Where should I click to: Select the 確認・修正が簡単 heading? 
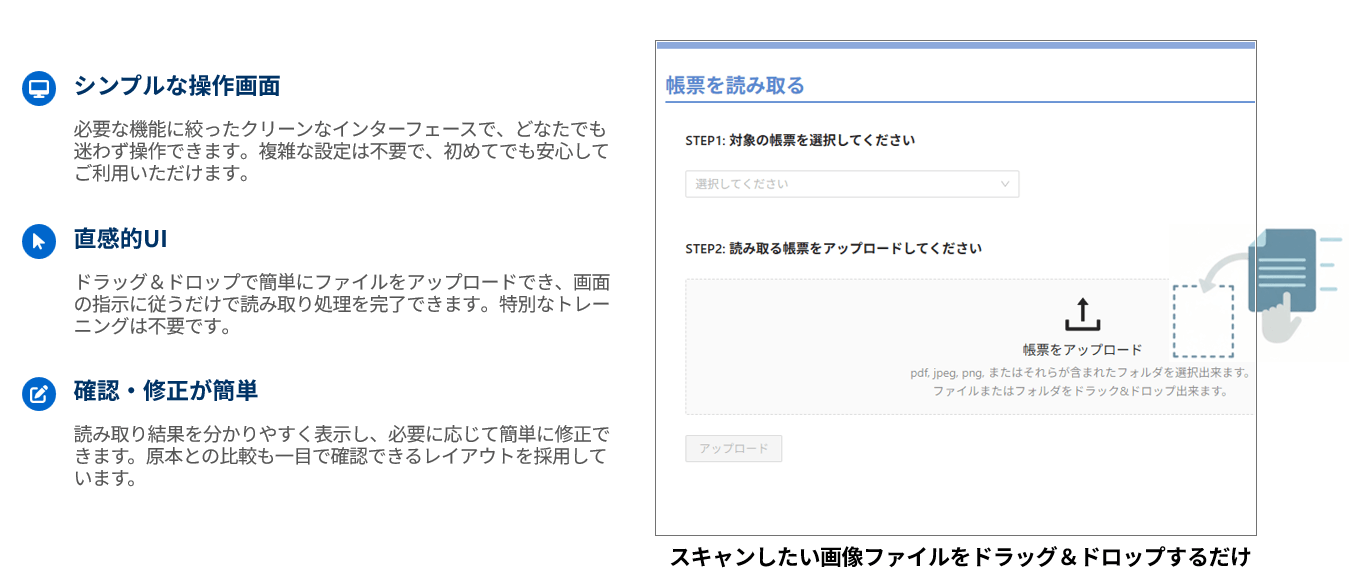(166, 391)
